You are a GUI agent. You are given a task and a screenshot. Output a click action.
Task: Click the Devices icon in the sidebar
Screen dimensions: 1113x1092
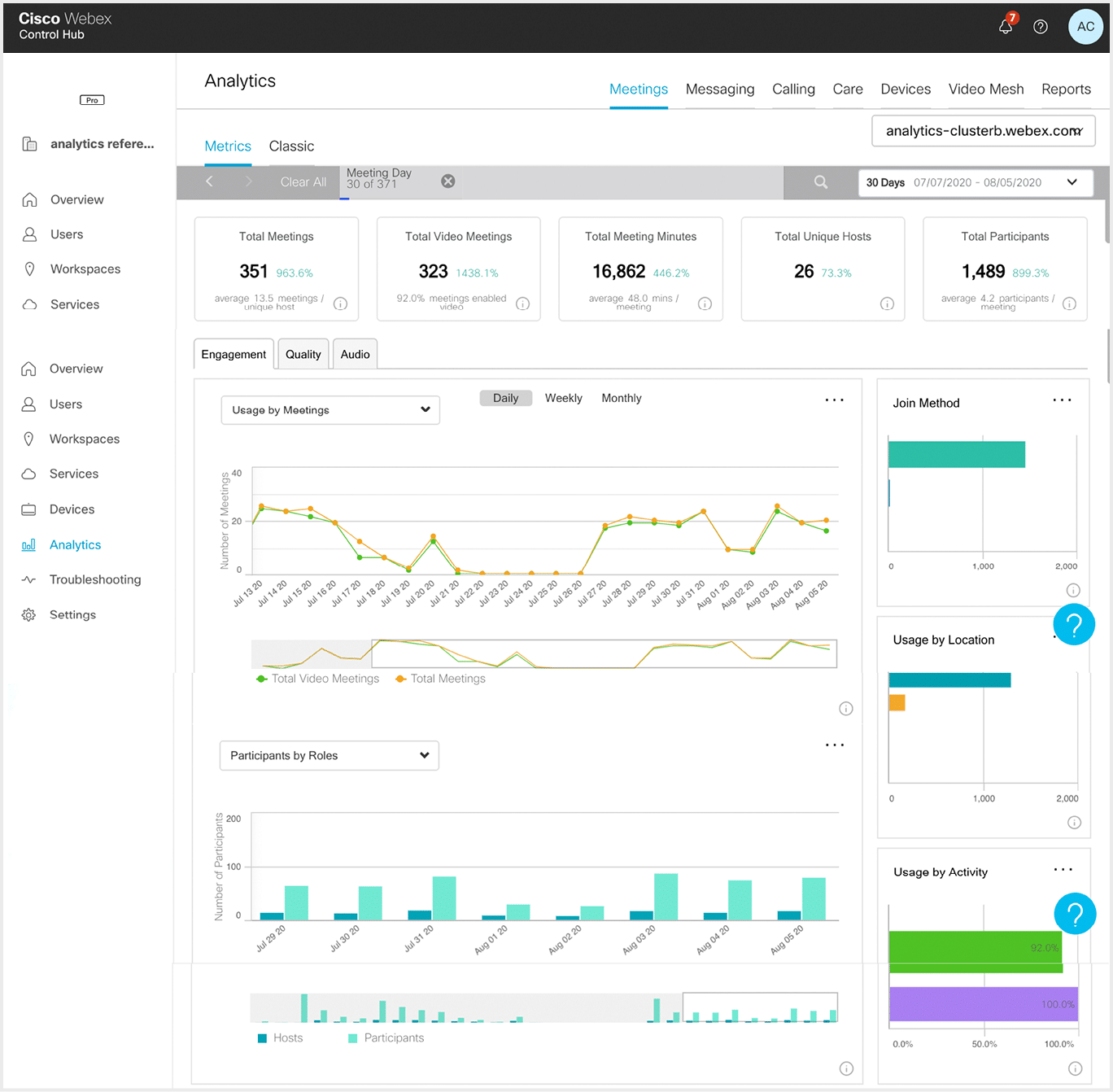pos(28,509)
